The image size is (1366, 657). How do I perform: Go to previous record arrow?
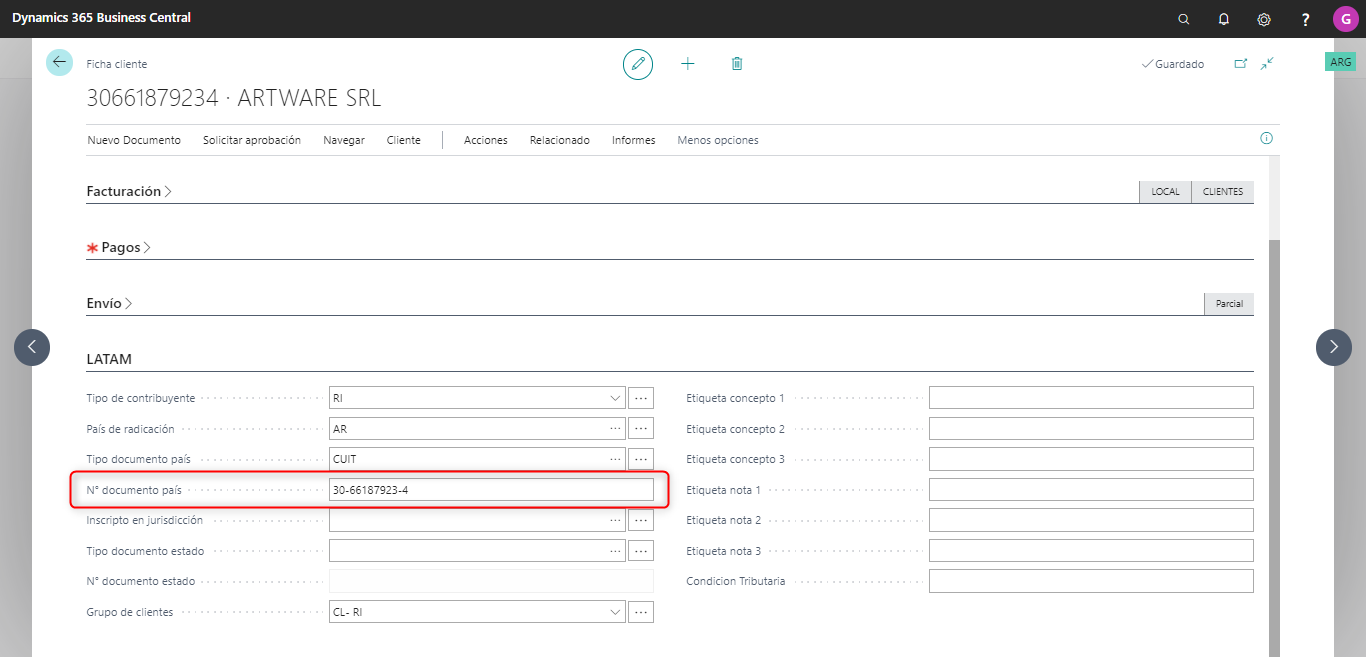[32, 347]
